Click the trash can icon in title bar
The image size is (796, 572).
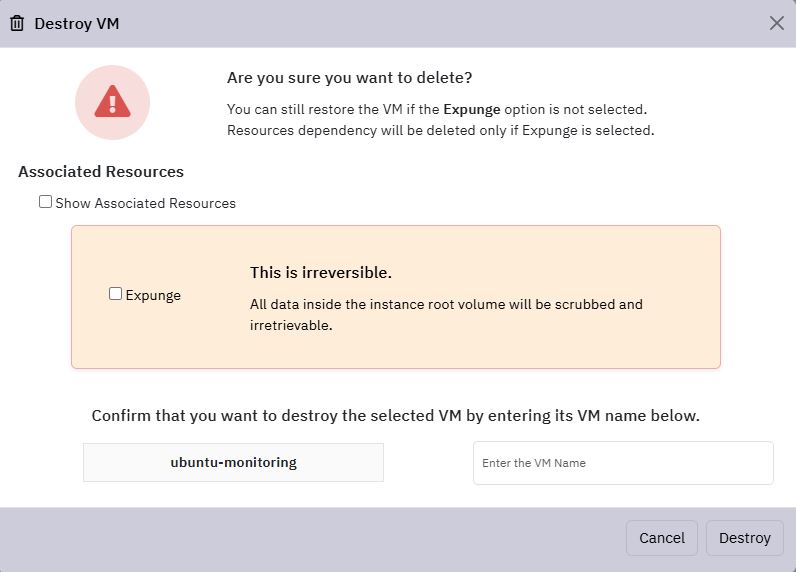coord(17,23)
